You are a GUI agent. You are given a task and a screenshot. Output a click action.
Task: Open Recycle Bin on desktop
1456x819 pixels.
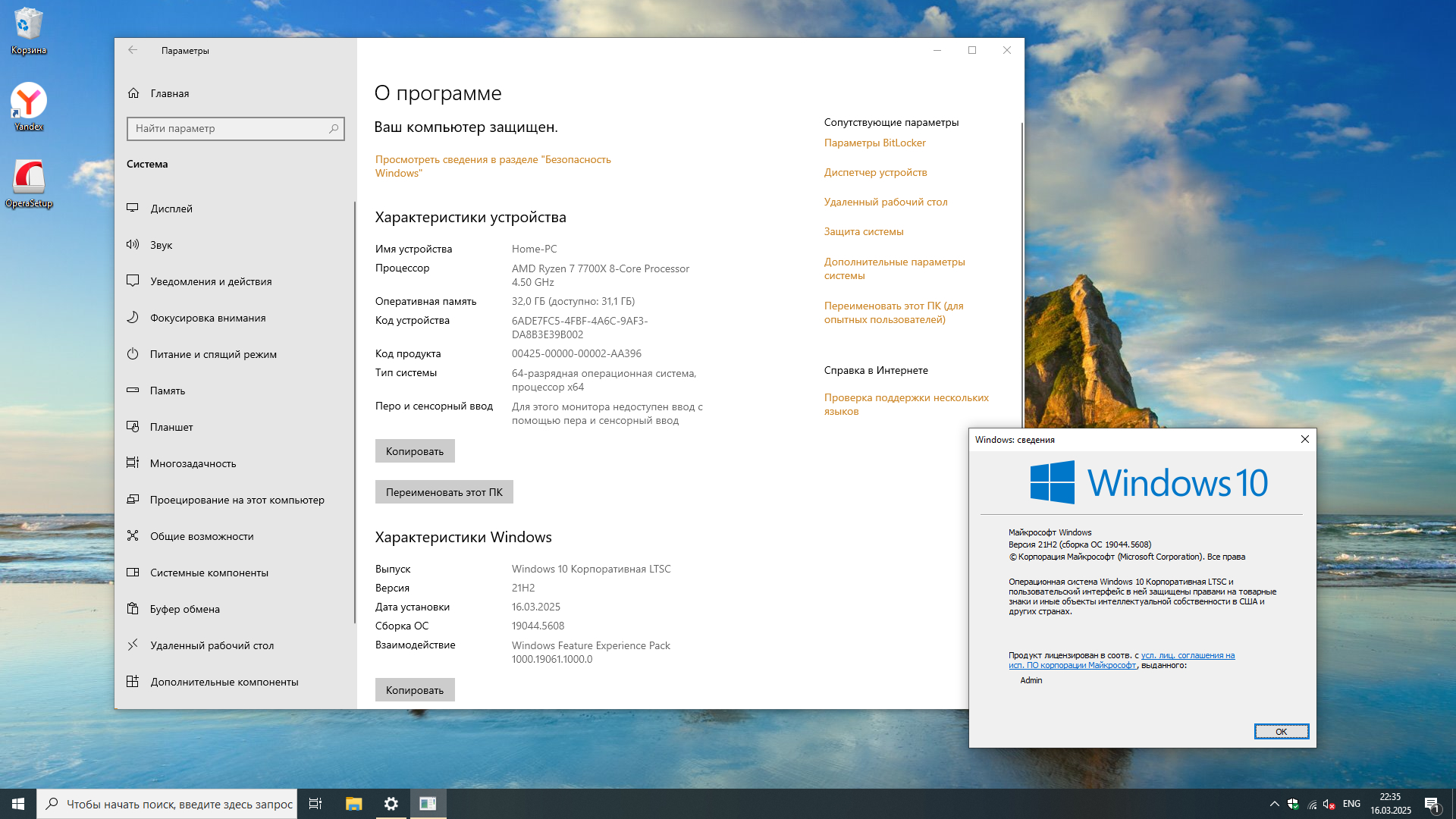pos(28,27)
